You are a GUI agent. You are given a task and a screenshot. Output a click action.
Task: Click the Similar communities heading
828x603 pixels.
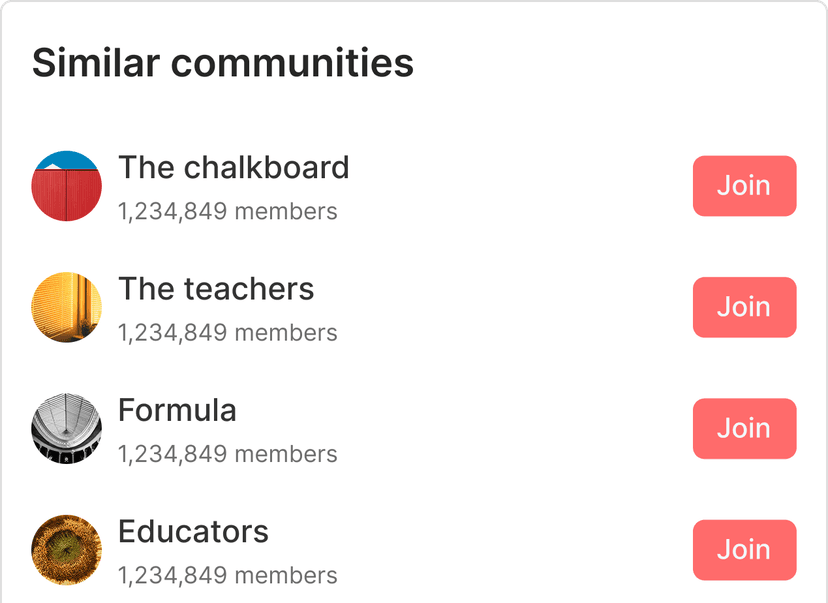click(x=223, y=63)
